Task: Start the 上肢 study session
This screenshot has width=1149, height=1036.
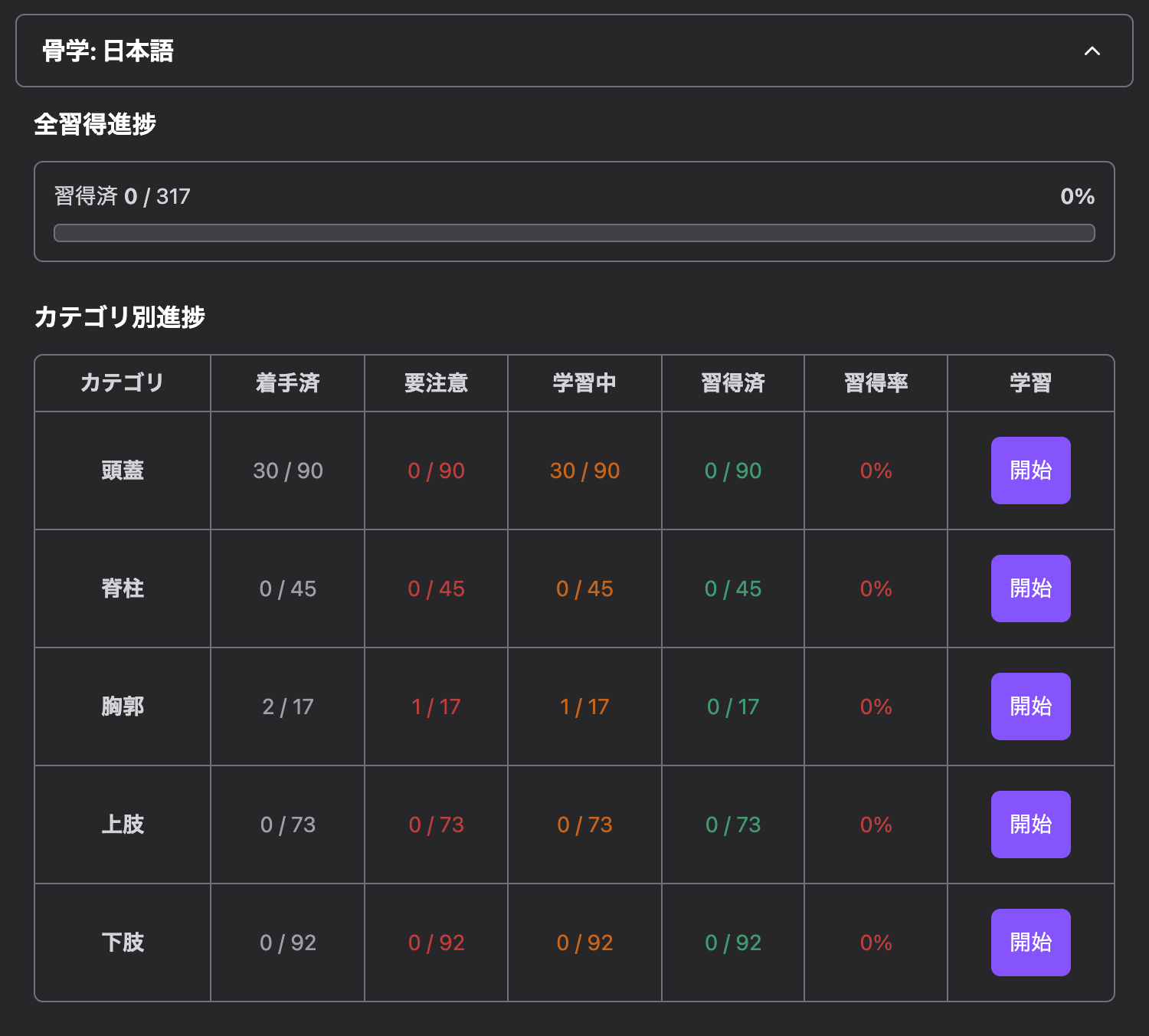Action: tap(1031, 825)
